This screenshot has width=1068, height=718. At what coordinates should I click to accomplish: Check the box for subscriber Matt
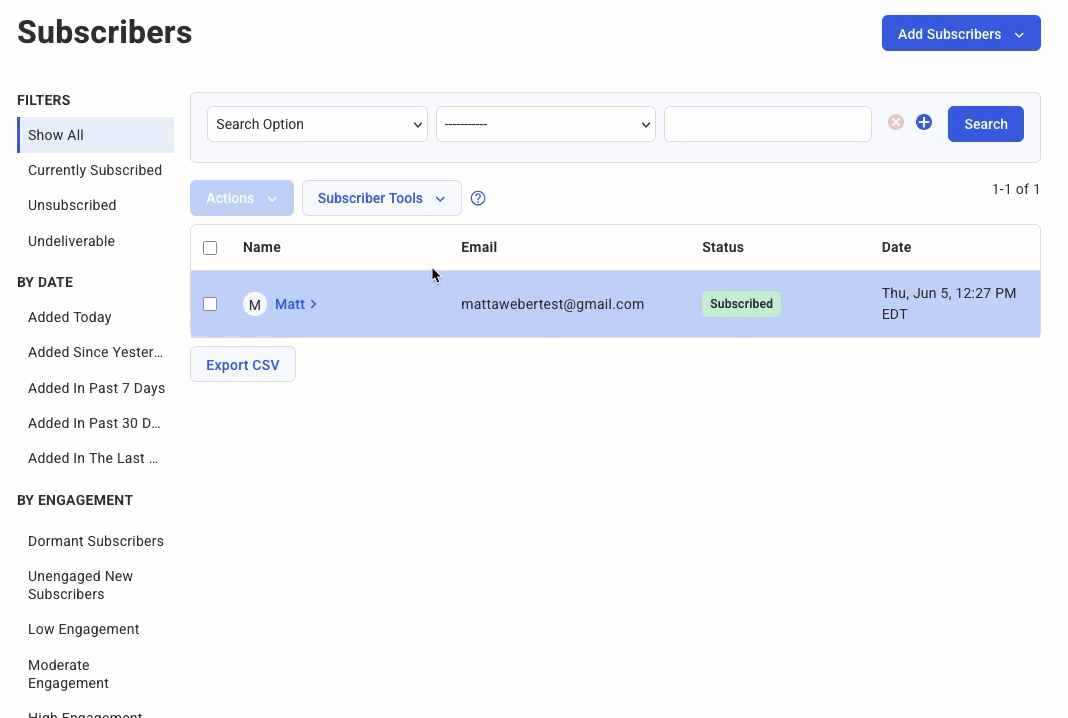pos(210,304)
